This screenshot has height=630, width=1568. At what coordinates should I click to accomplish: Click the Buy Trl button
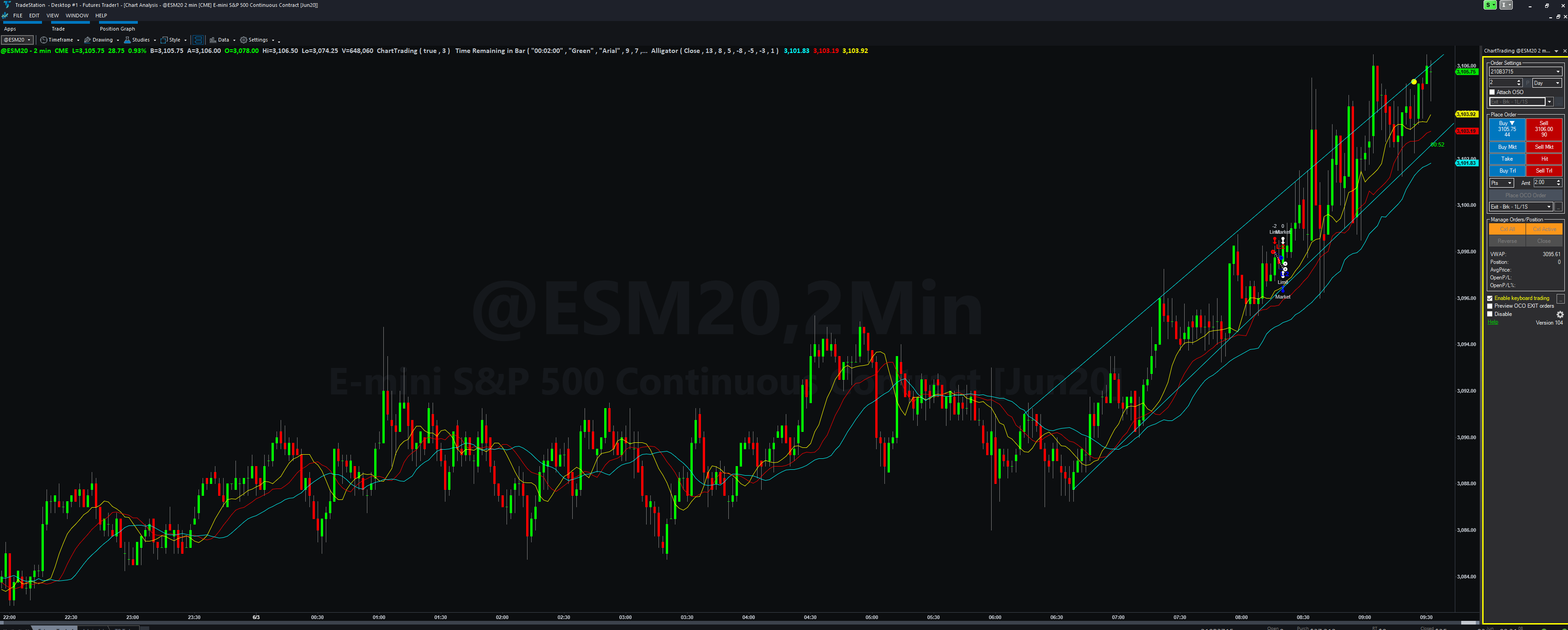click(1507, 171)
